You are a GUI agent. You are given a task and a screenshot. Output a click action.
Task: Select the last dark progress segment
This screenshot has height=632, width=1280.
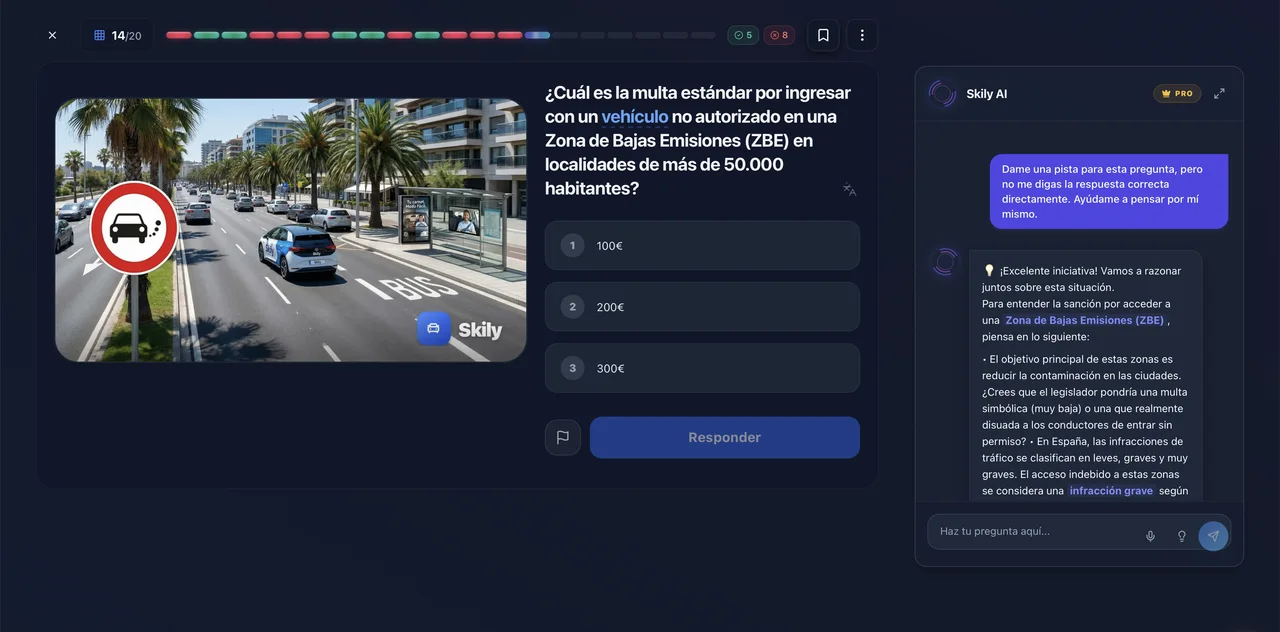point(703,35)
